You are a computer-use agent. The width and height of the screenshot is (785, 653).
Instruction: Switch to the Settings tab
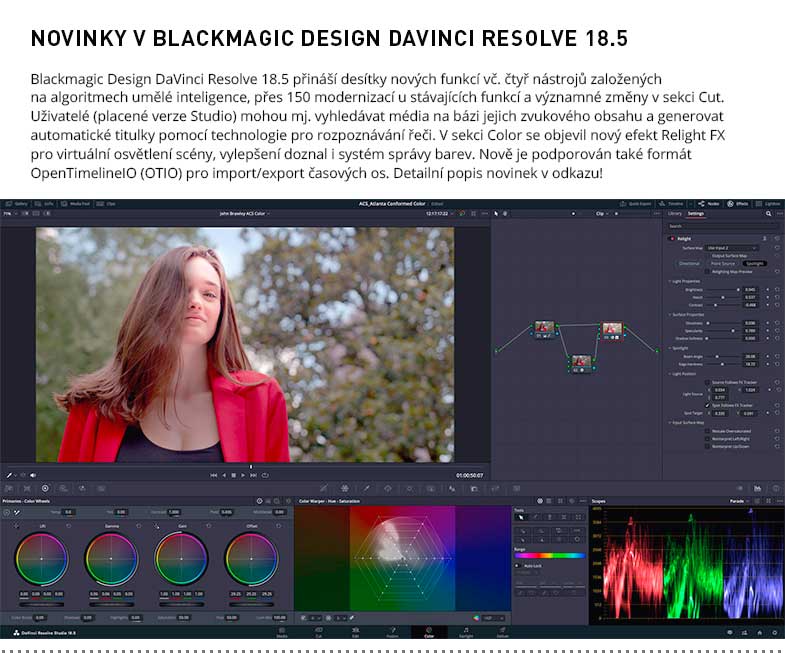pyautogui.click(x=695, y=213)
